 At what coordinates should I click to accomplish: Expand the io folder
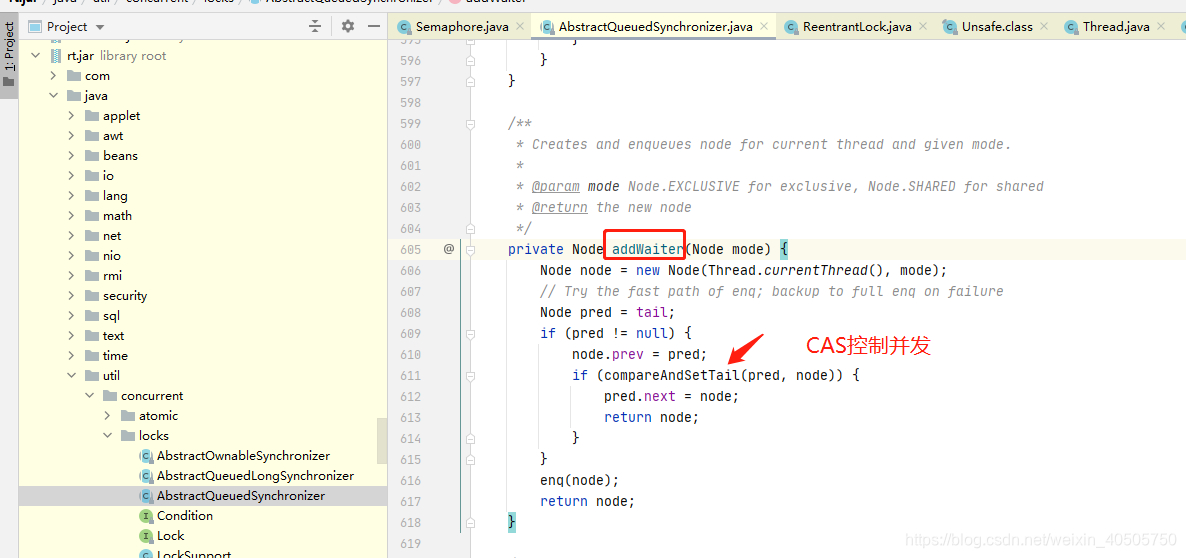(x=71, y=175)
